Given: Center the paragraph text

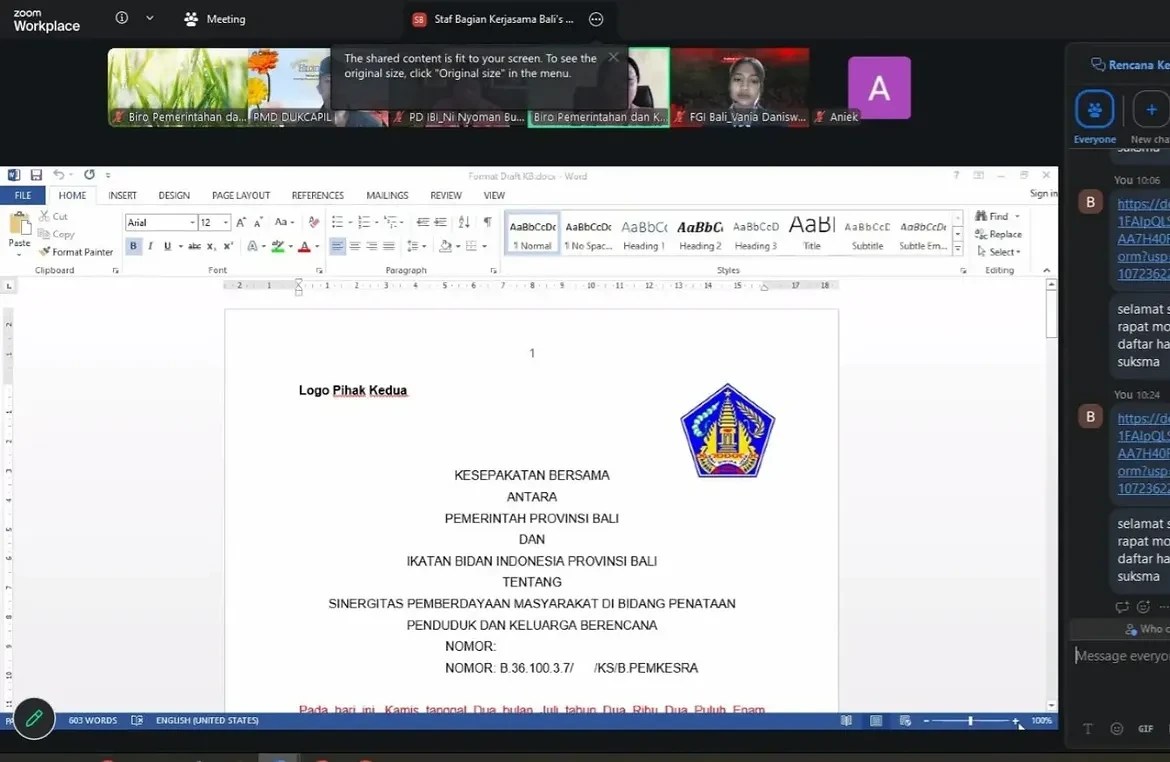Looking at the screenshot, I should 354,246.
